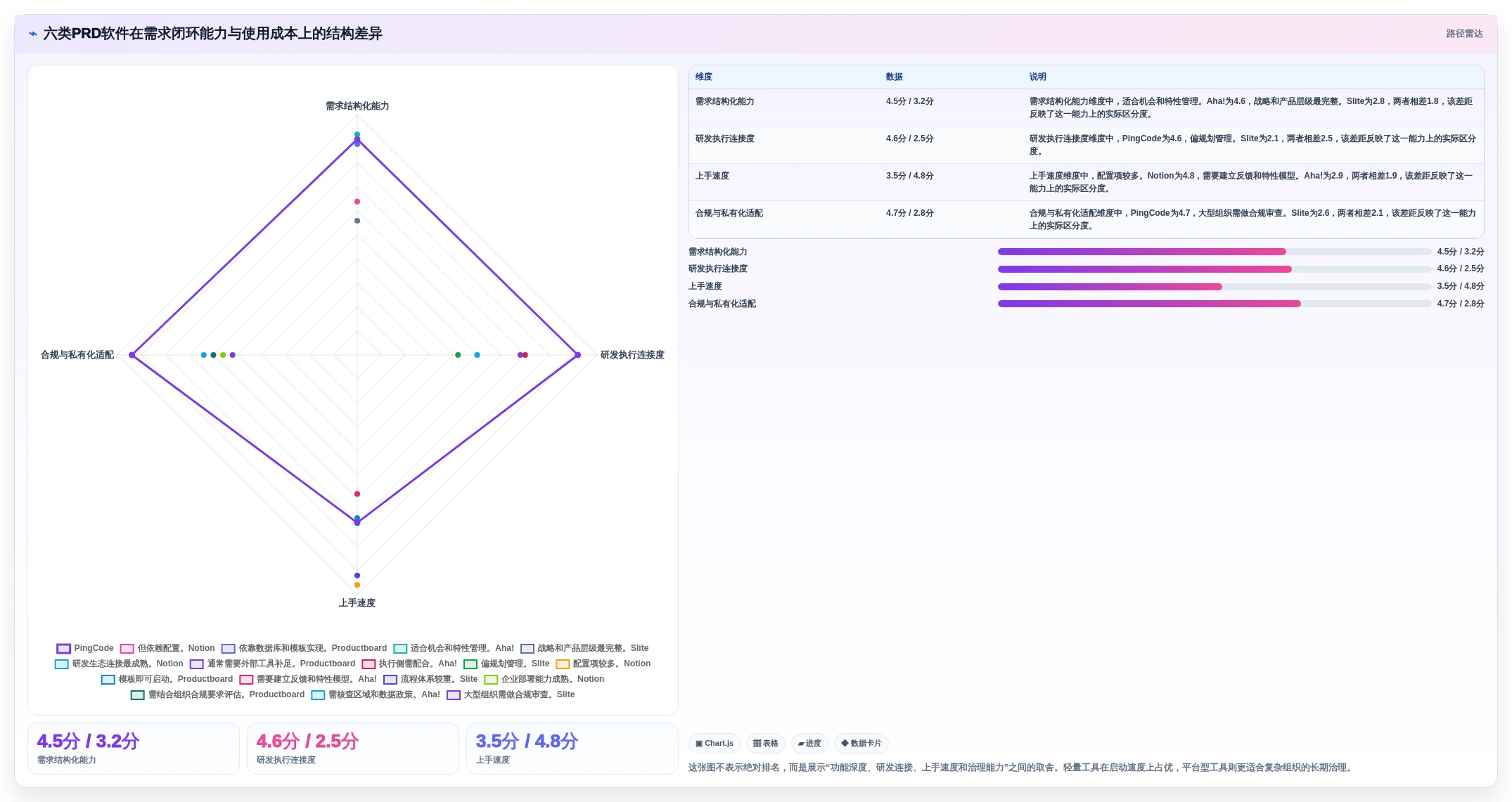The width and height of the screenshot is (1512, 802).
Task: Click the footnote starting 这张图不表示绝对排名
Action: pos(1021,768)
